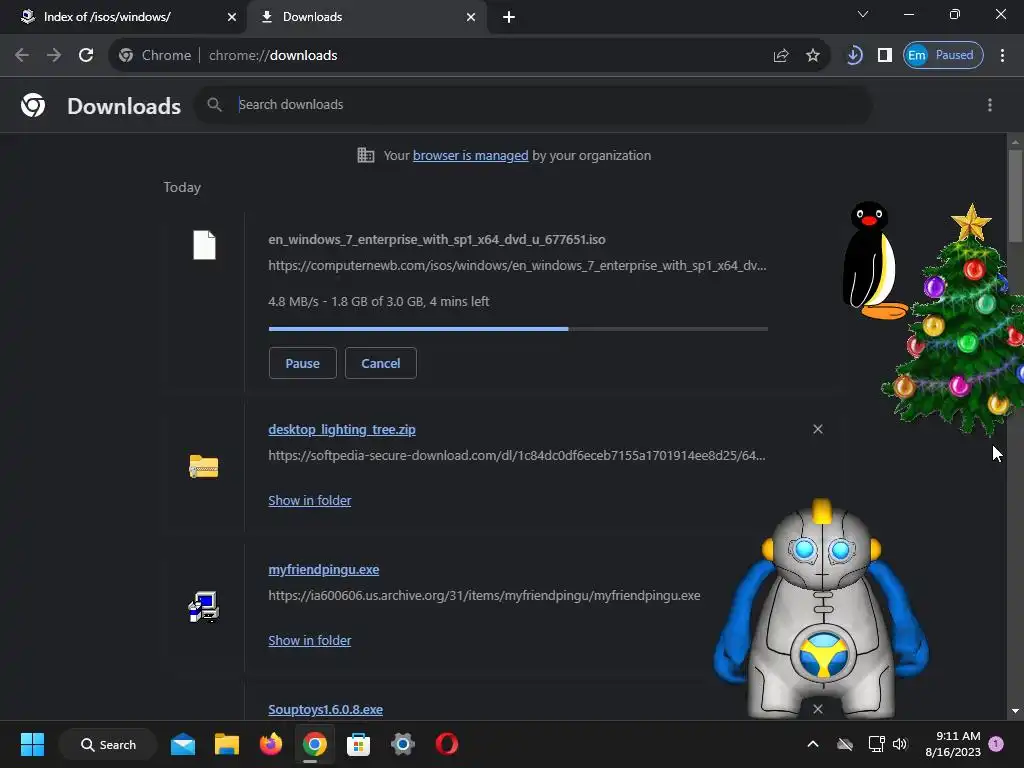Open Settings gear from taskbar
Image resolution: width=1024 pixels, height=768 pixels.
click(x=402, y=744)
